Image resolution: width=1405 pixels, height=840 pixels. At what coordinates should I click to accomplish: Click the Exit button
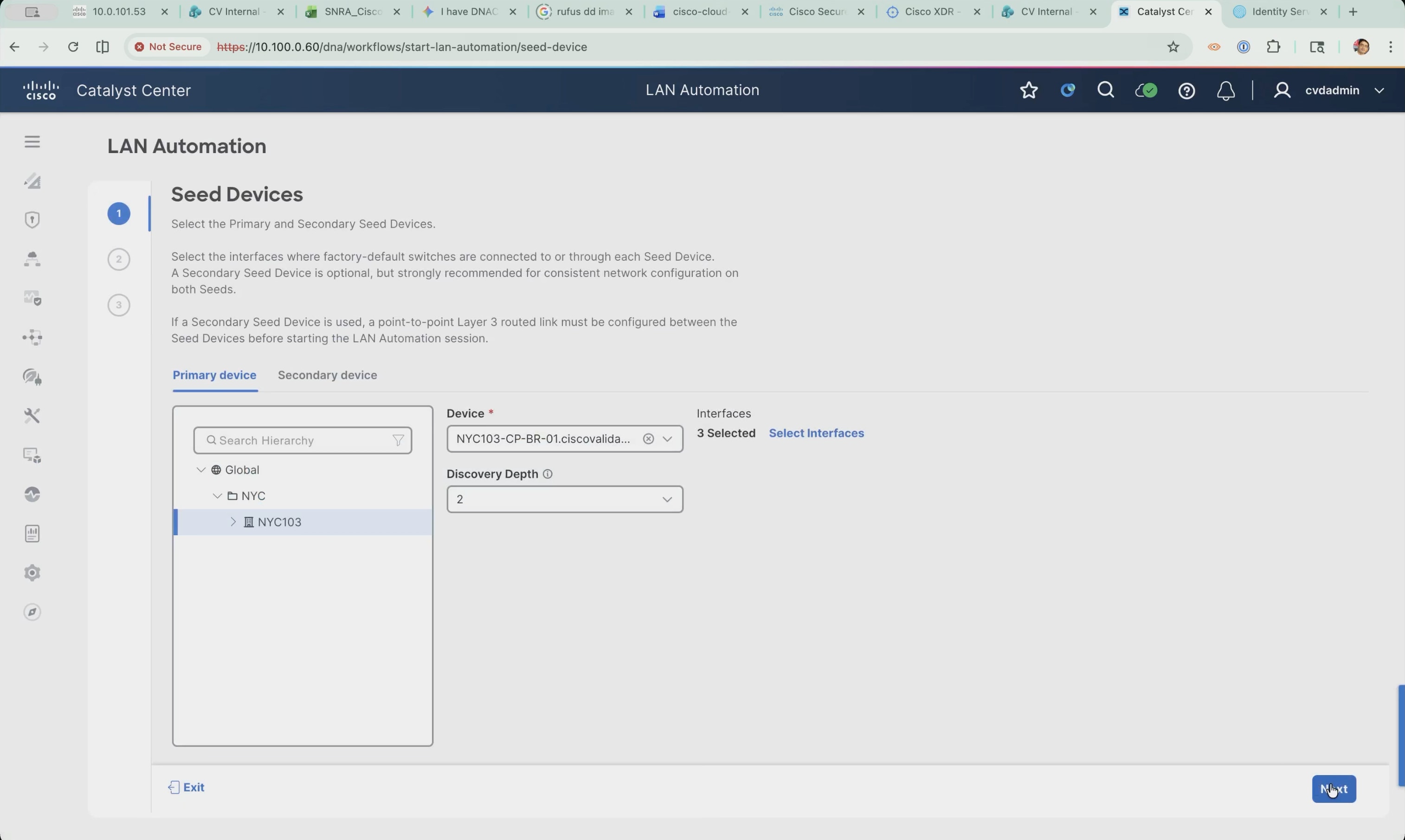click(x=186, y=788)
